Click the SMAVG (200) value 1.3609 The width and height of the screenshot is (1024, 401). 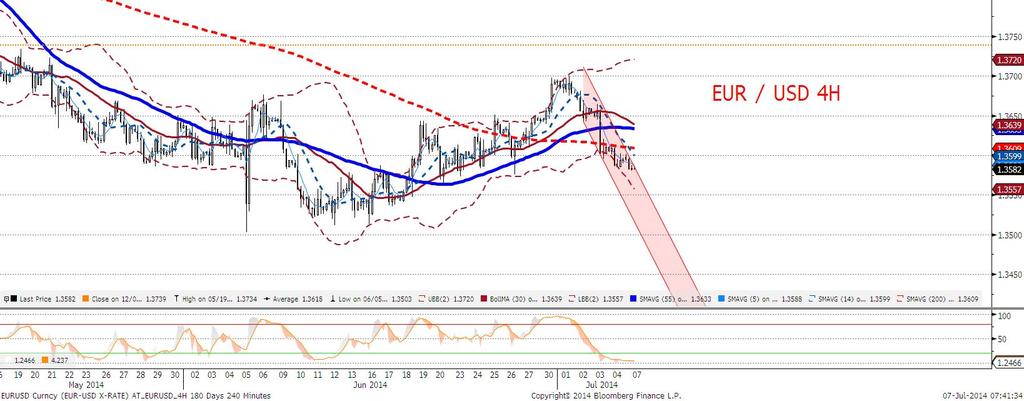coord(968,299)
